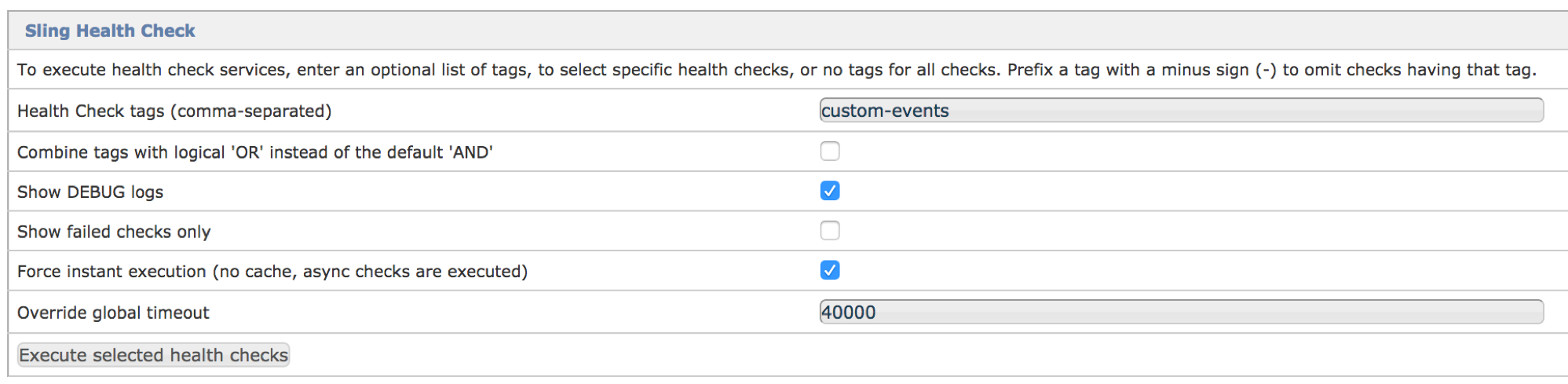Place cursor in the 'custom-events' tag text
The image size is (1568, 384).
point(885,111)
